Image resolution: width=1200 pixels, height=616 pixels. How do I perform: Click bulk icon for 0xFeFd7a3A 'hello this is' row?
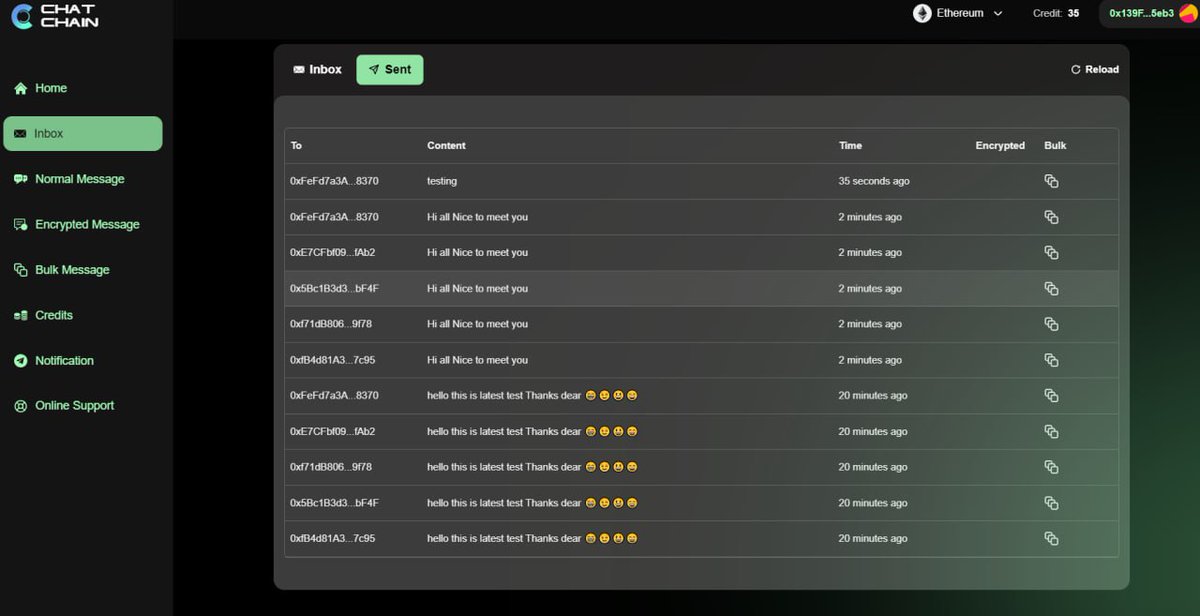[x=1051, y=396]
